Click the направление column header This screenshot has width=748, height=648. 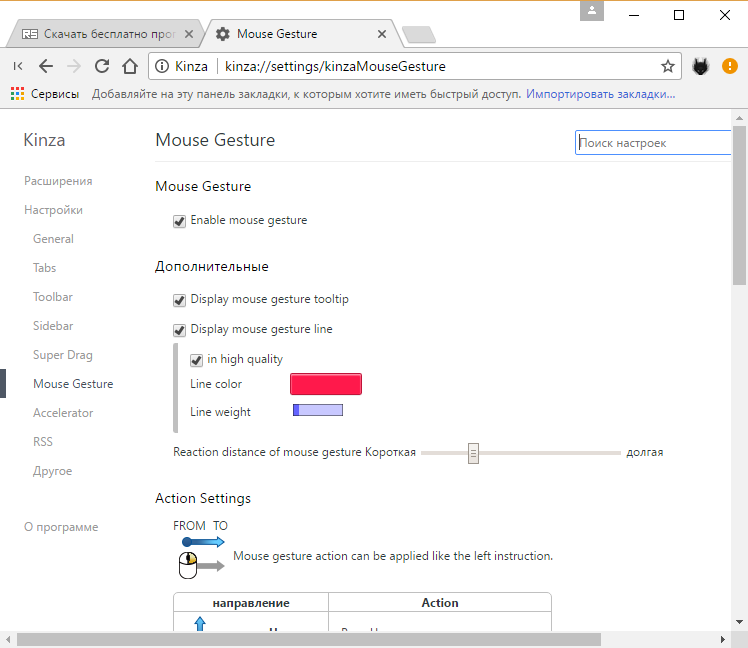pyautogui.click(x=251, y=603)
